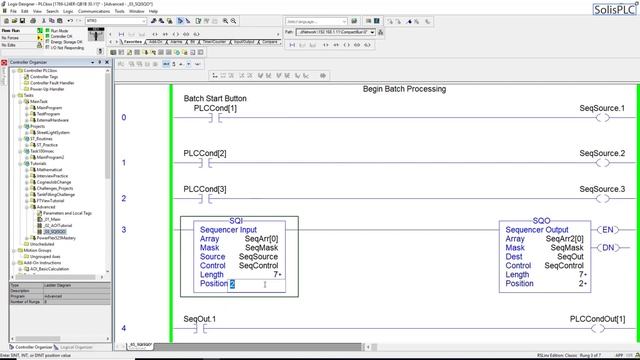
Task: Pin the Controller Organizer pane
Action: [x=100, y=62]
